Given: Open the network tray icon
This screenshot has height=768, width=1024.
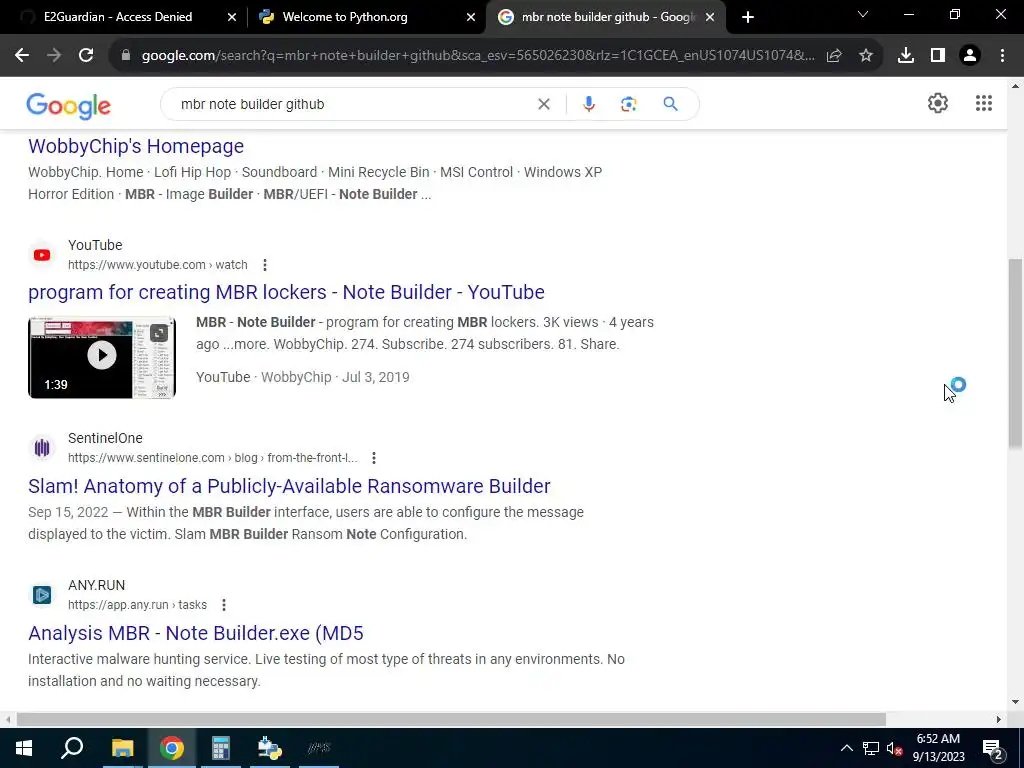Looking at the screenshot, I should click(871, 748).
